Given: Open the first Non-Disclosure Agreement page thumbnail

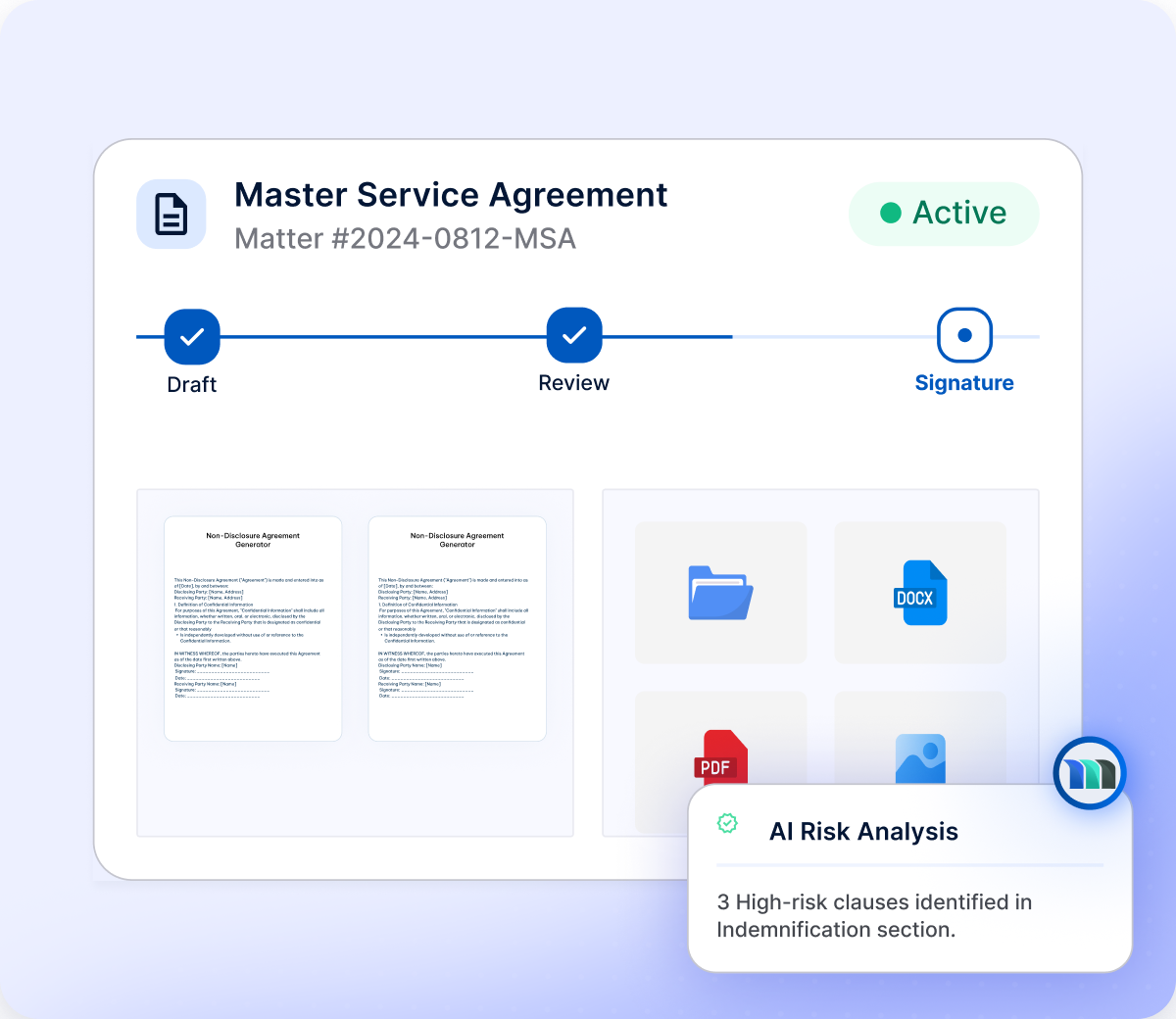Looking at the screenshot, I should (253, 629).
